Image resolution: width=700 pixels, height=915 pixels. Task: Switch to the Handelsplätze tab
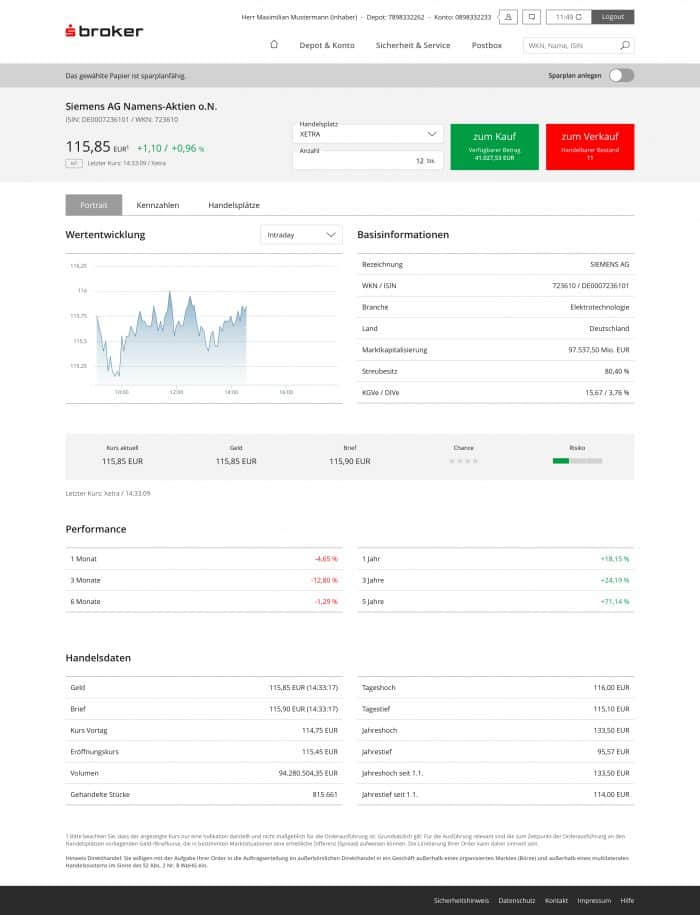234,205
